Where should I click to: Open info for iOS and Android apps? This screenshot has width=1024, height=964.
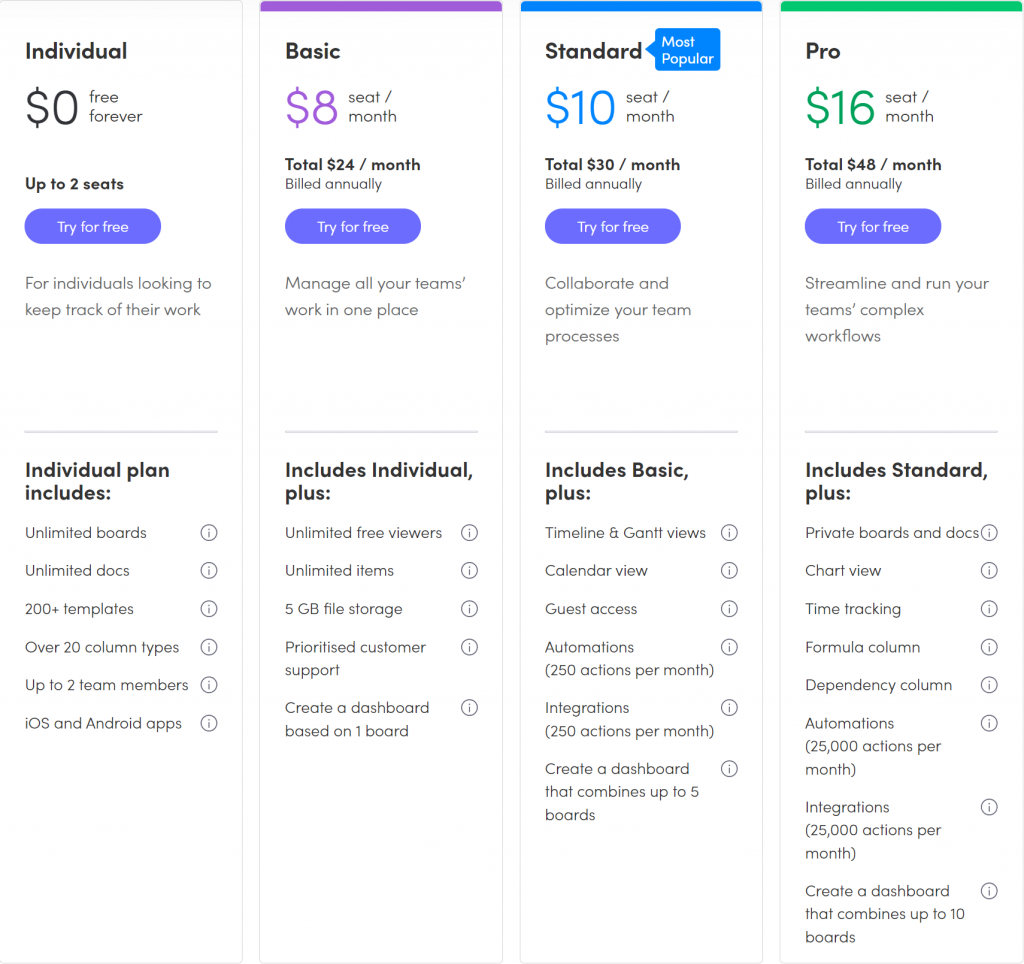209,723
